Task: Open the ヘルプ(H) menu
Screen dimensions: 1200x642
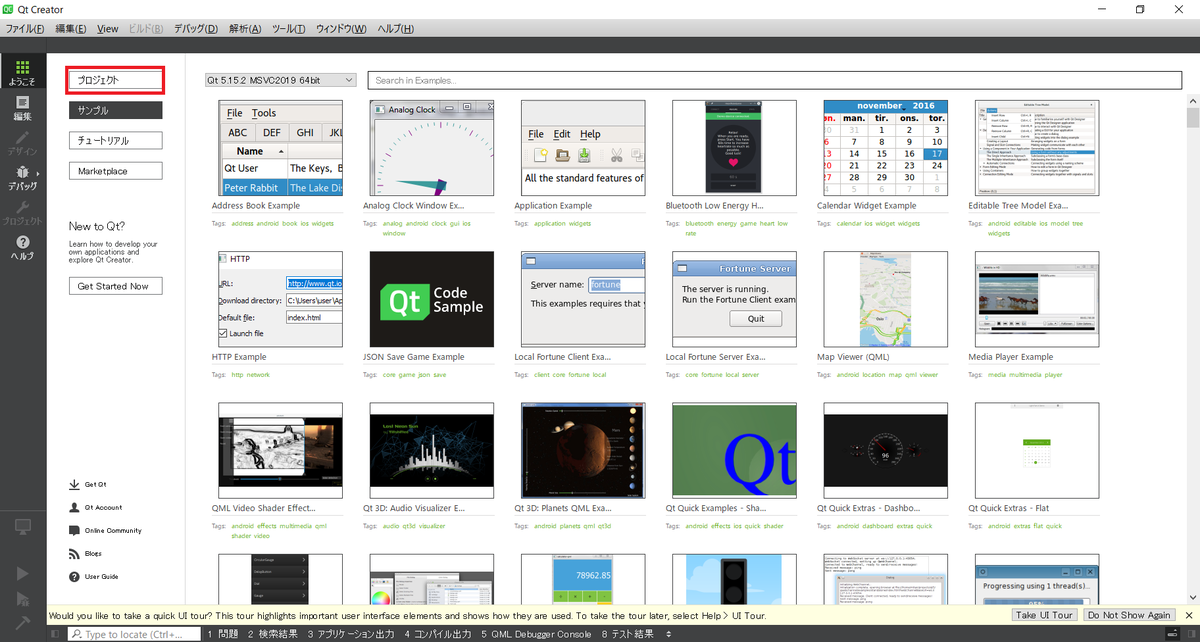Action: pyautogui.click(x=395, y=28)
